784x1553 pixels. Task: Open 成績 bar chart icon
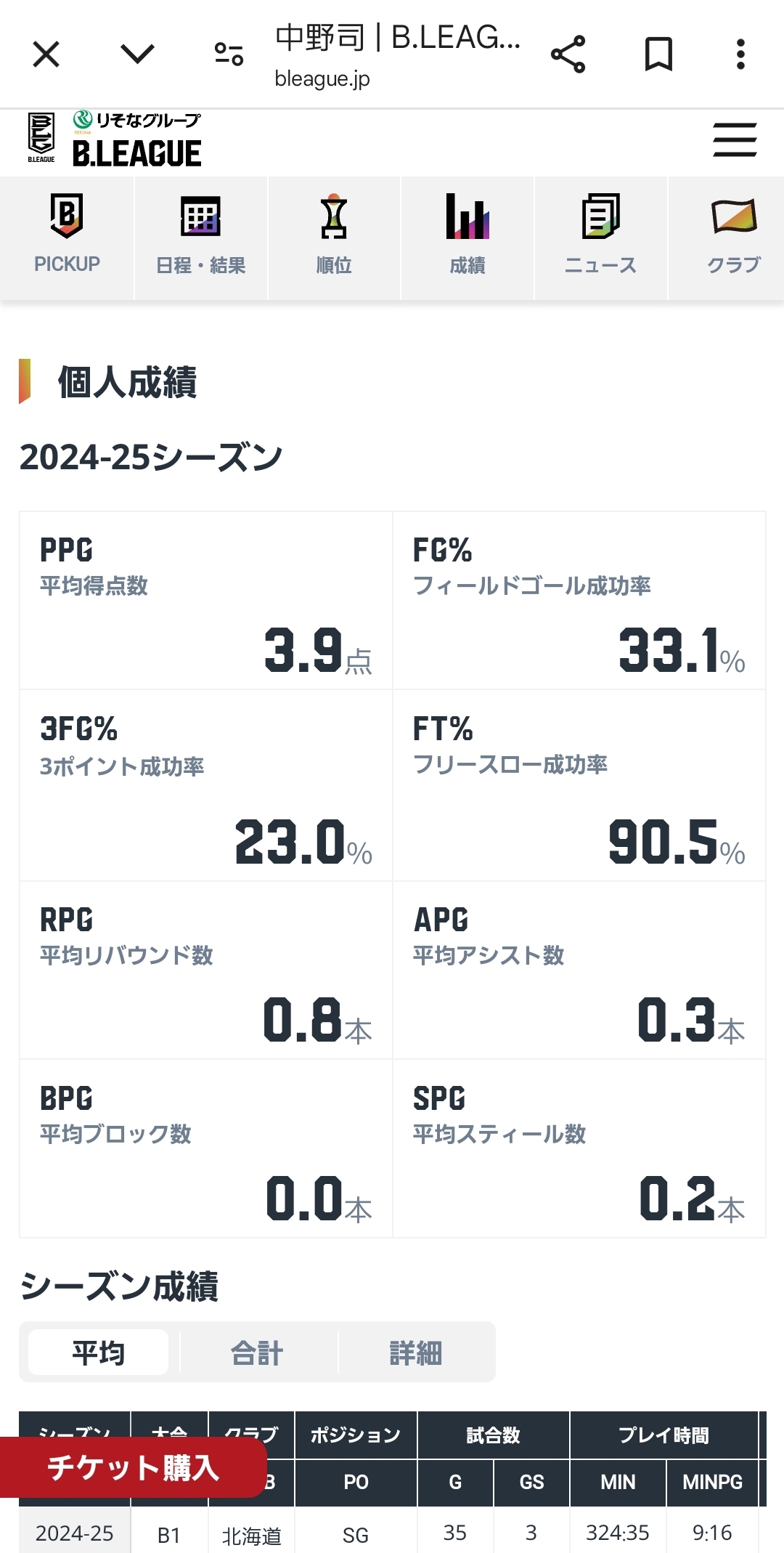pyautogui.click(x=467, y=216)
